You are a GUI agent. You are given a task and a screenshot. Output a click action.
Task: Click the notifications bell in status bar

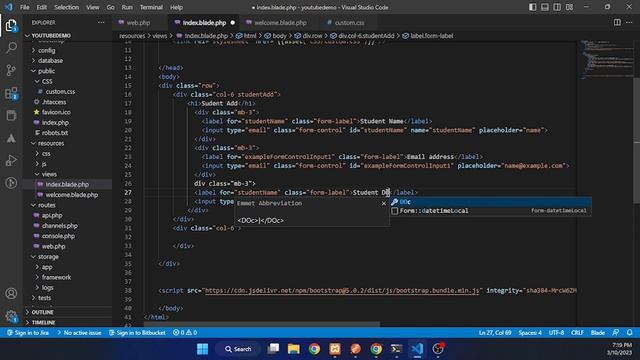(630, 333)
